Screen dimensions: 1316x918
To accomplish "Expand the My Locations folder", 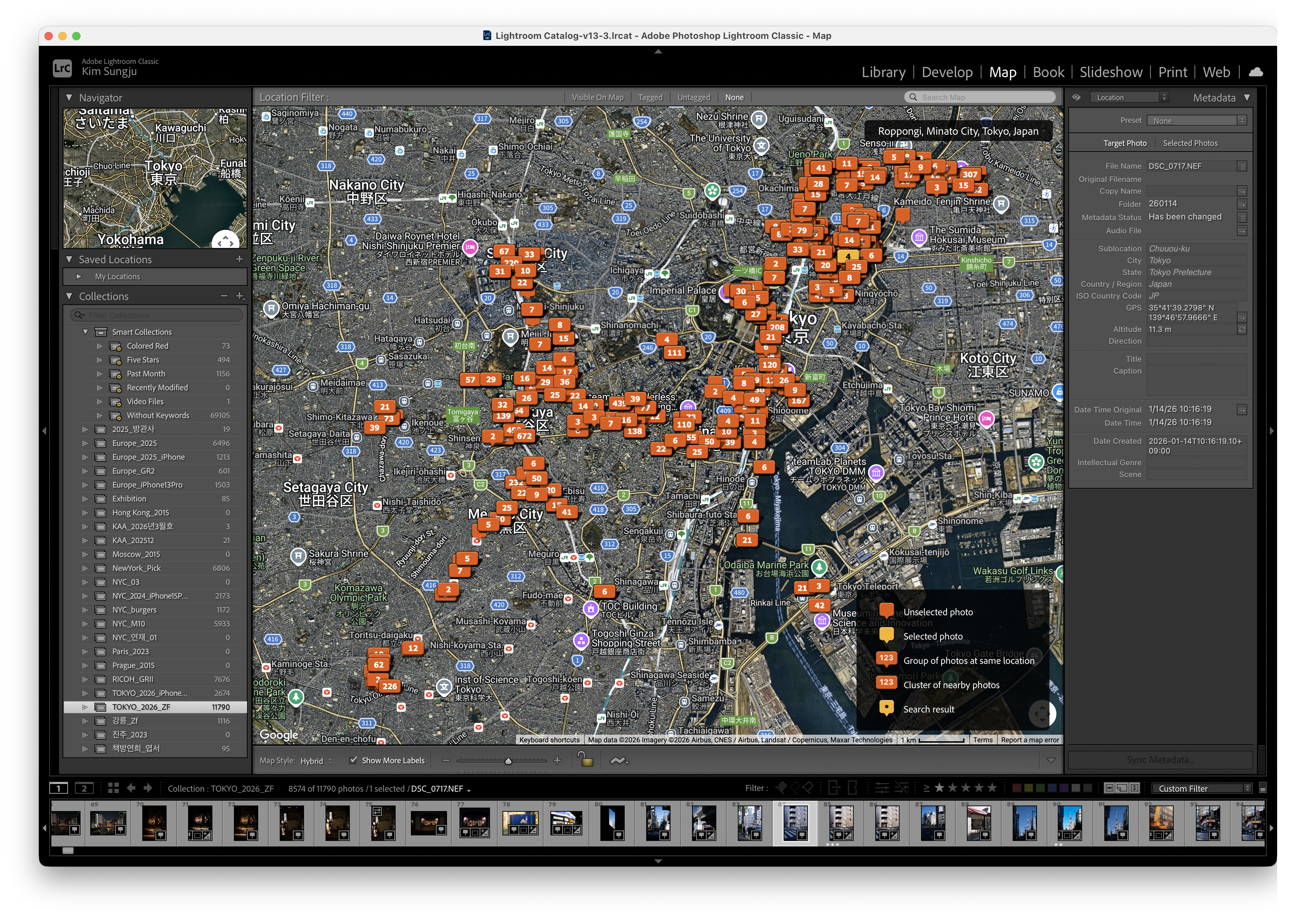I will point(78,276).
